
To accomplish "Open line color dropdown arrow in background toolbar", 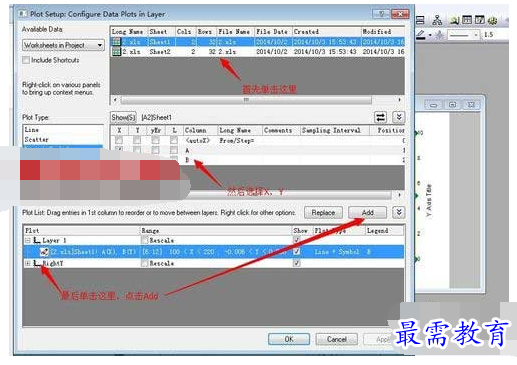I will pyautogui.click(x=430, y=35).
